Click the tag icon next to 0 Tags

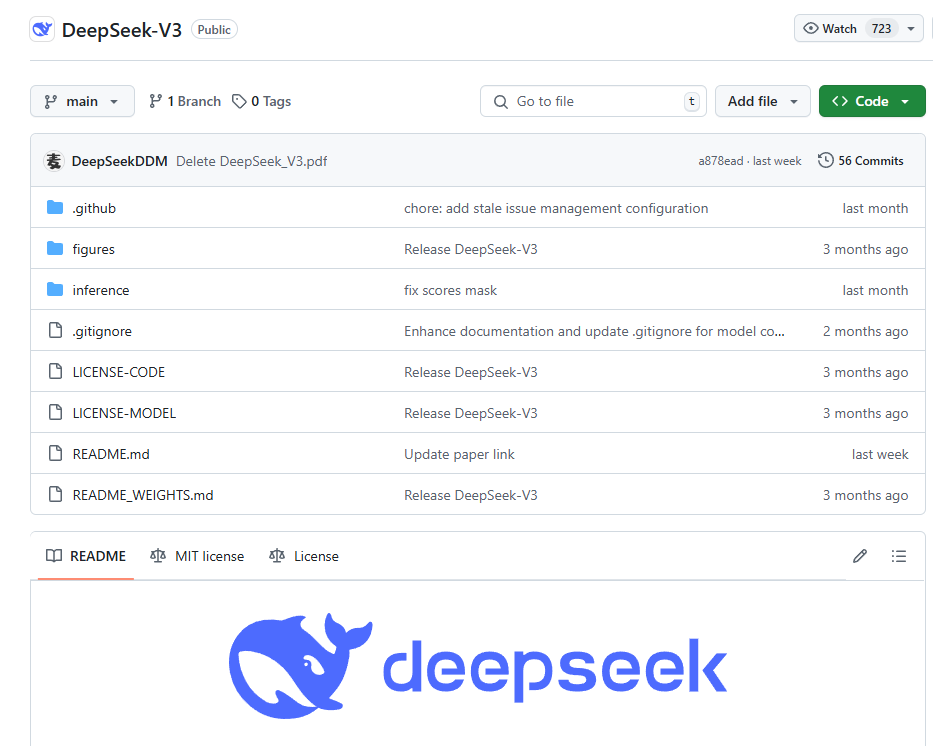tap(239, 102)
